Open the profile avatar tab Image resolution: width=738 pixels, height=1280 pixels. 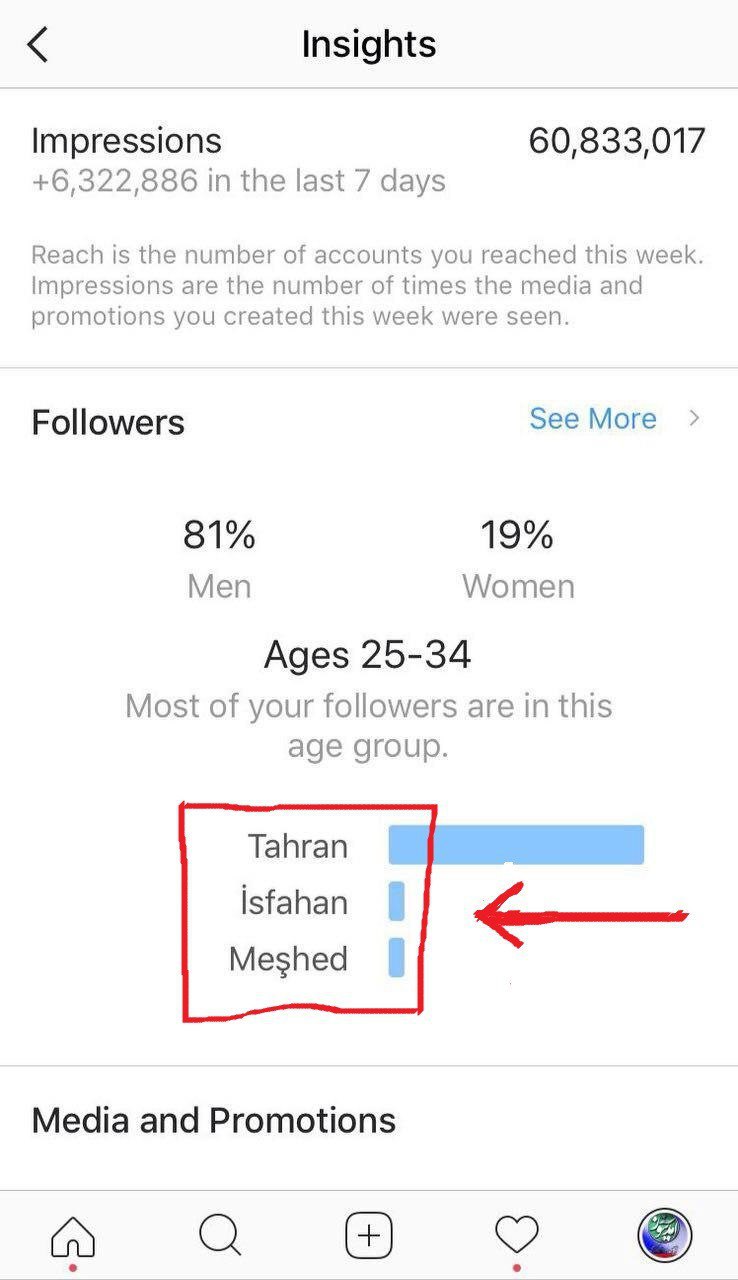click(664, 1236)
